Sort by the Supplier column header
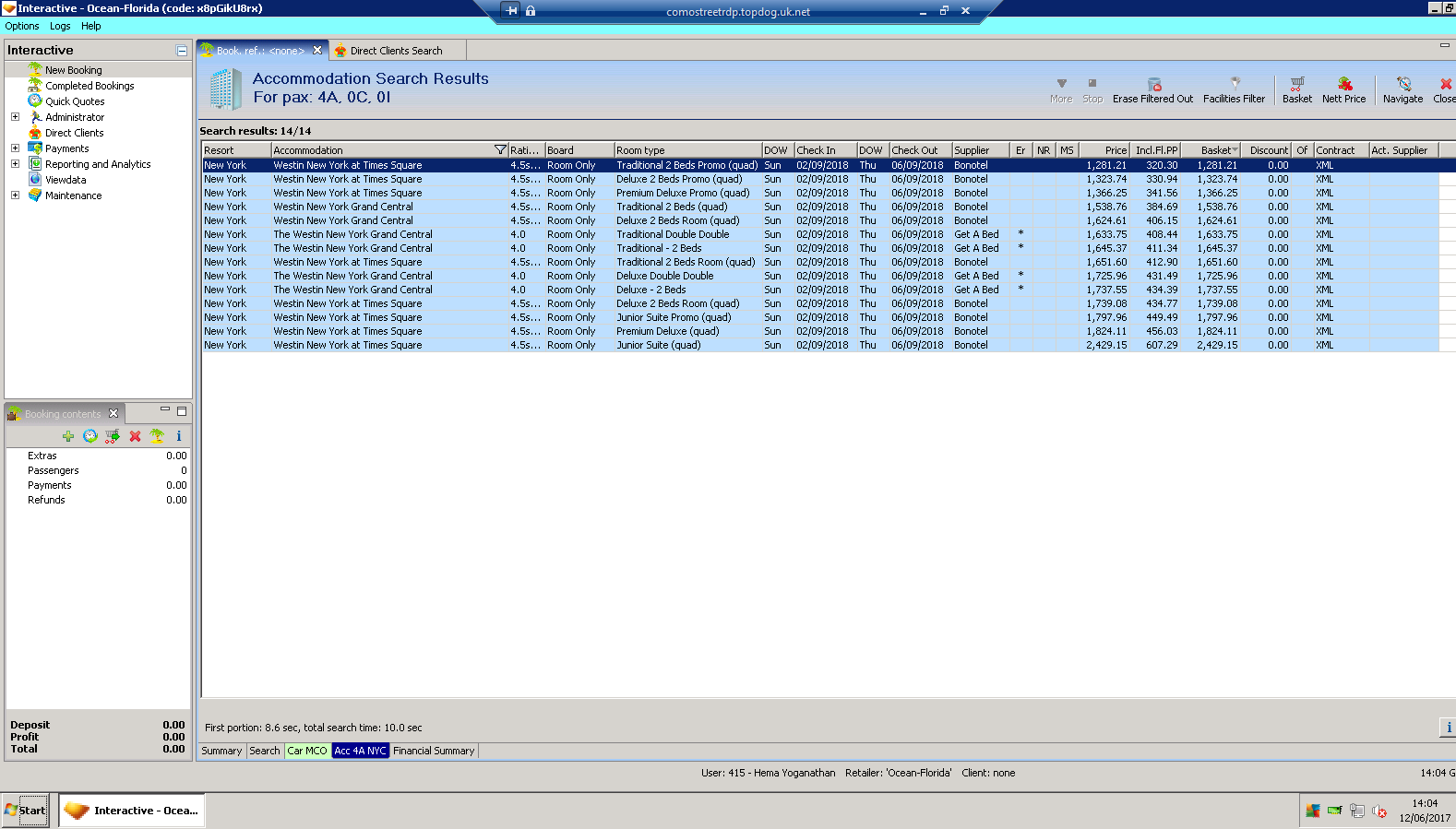The height and width of the screenshot is (829, 1456). [x=980, y=150]
